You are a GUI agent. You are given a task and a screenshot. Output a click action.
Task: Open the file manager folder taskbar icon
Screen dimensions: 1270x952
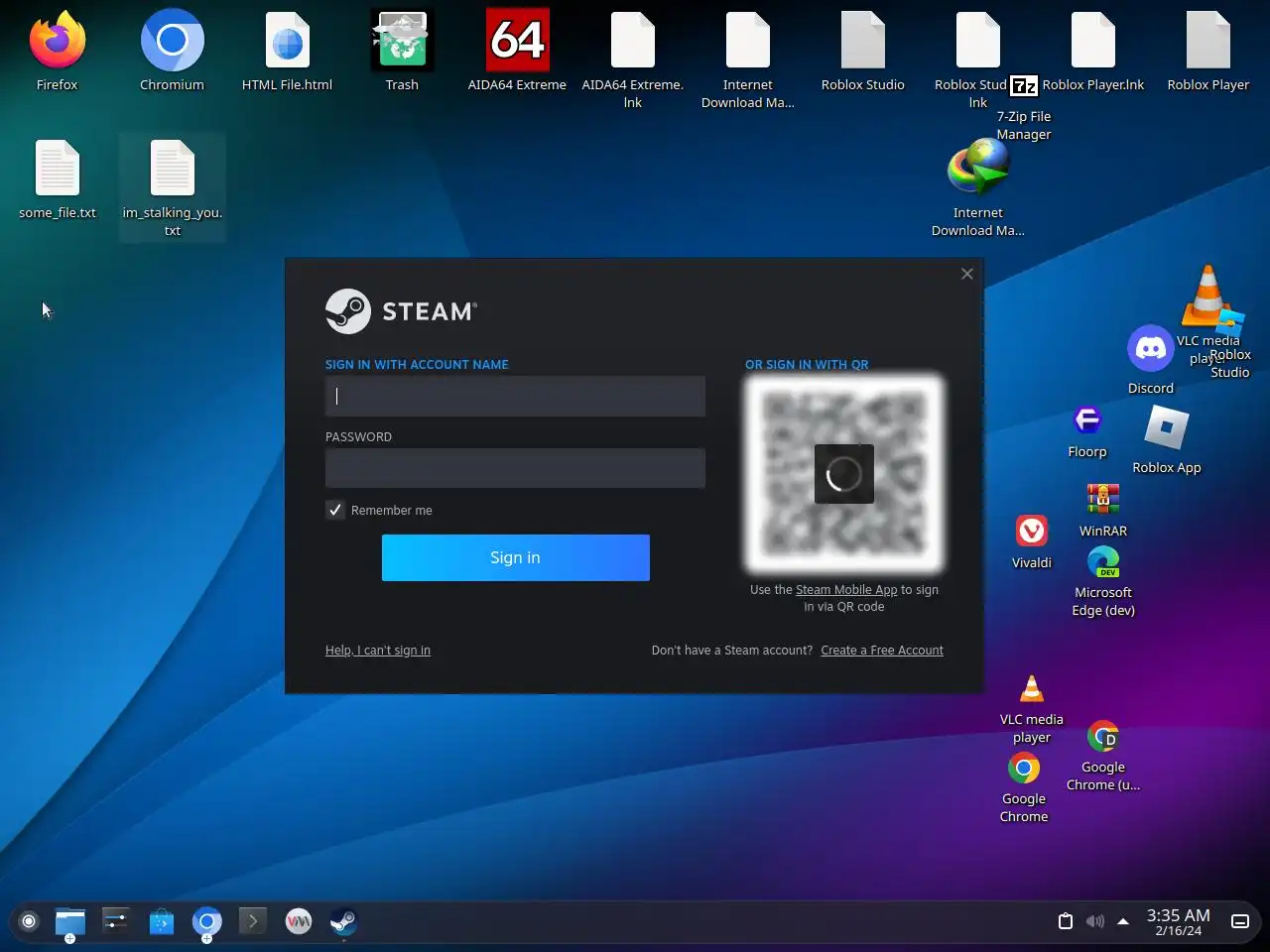tap(69, 921)
